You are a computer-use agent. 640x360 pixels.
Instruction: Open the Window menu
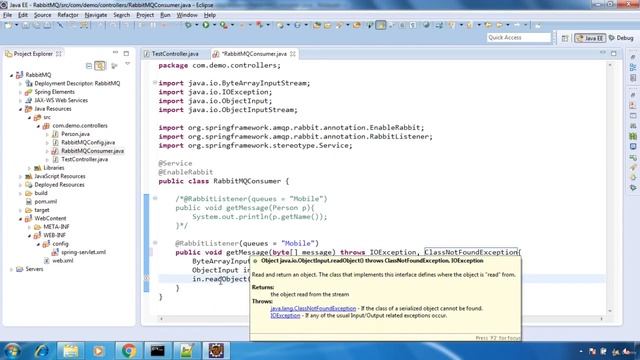(187, 15)
